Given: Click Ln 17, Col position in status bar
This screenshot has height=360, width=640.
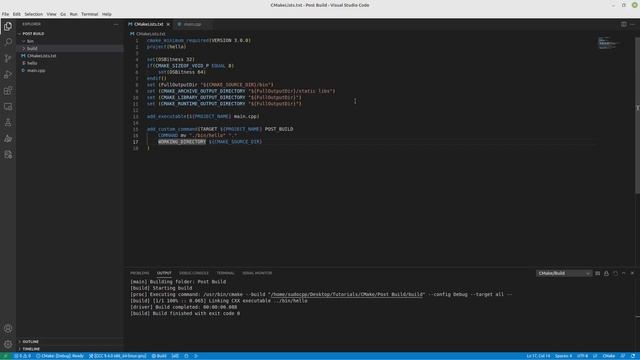Looking at the screenshot, I should [x=538, y=356].
